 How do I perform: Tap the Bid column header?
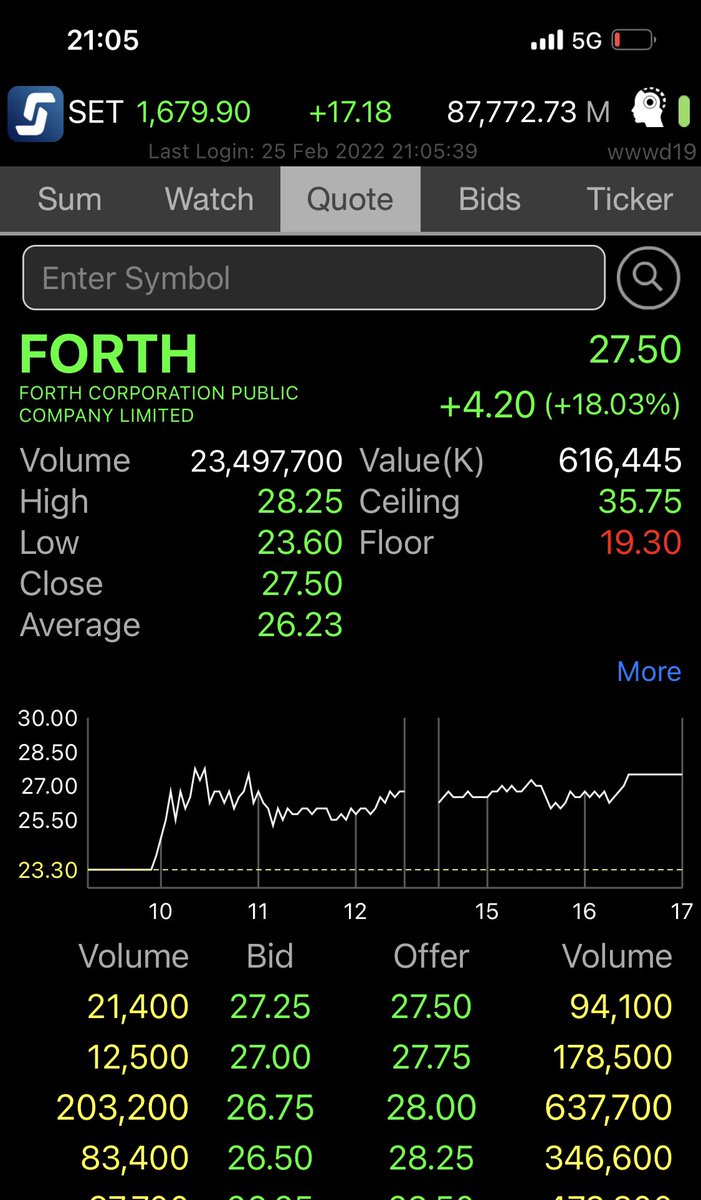click(x=270, y=956)
